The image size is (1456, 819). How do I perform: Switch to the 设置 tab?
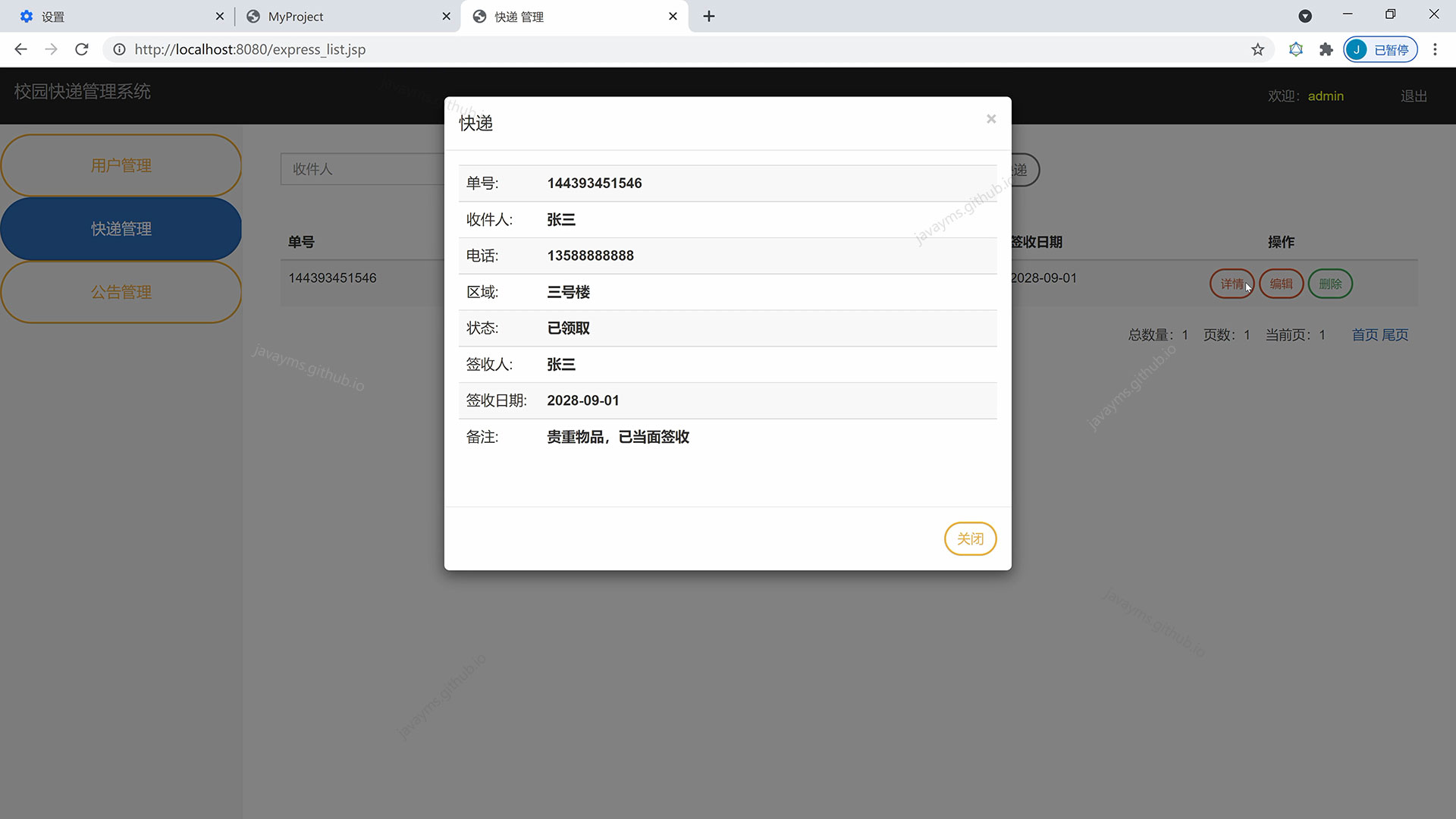tap(114, 16)
